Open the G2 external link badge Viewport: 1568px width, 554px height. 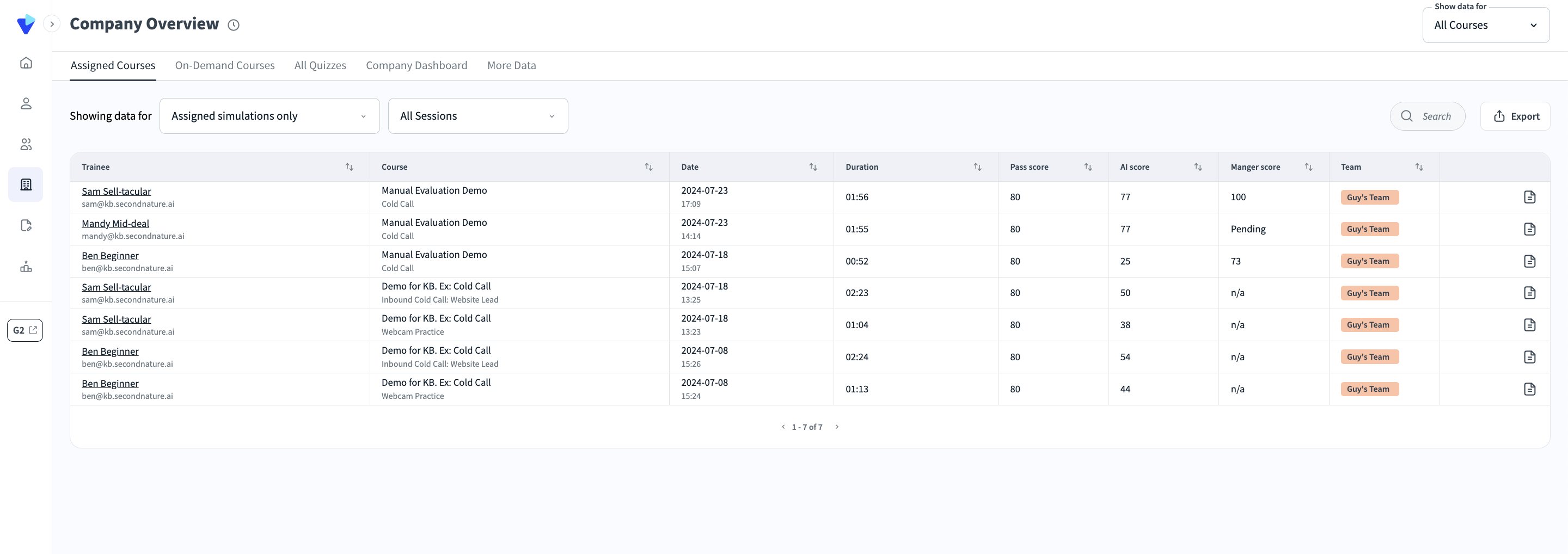[25, 330]
